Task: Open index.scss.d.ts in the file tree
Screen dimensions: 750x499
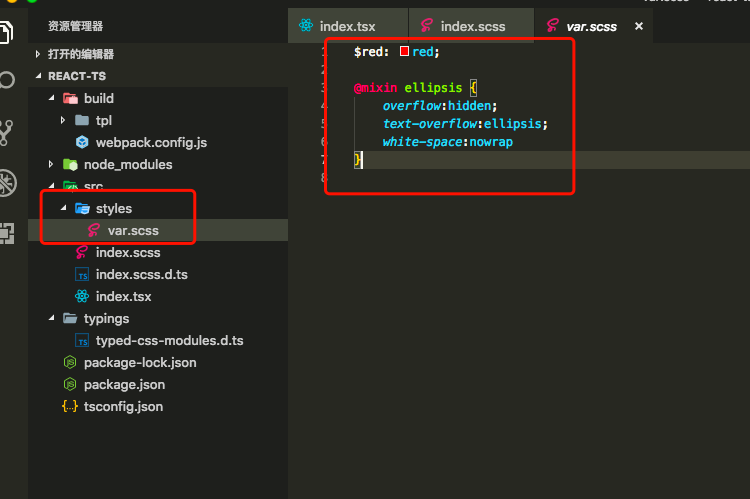Action: pyautogui.click(x=142, y=275)
